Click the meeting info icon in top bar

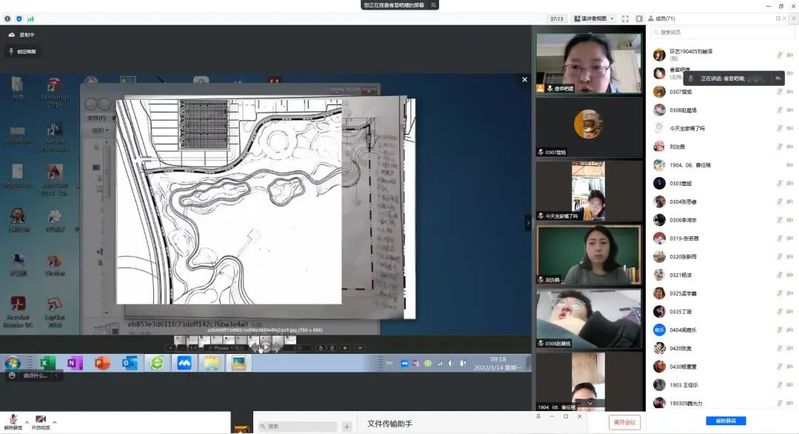click(8, 18)
